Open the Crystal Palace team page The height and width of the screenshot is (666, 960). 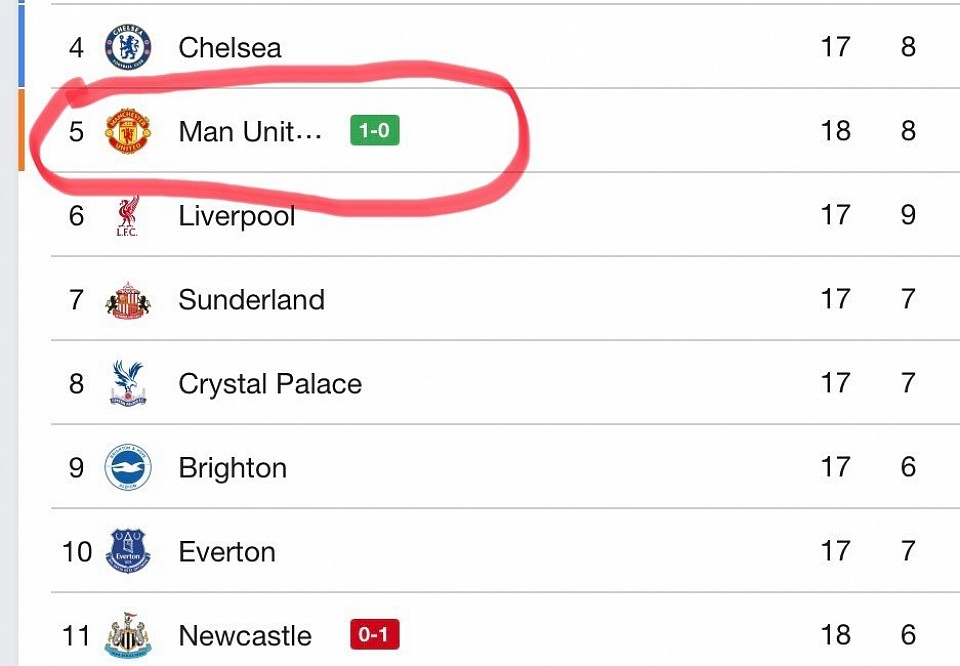(x=270, y=384)
